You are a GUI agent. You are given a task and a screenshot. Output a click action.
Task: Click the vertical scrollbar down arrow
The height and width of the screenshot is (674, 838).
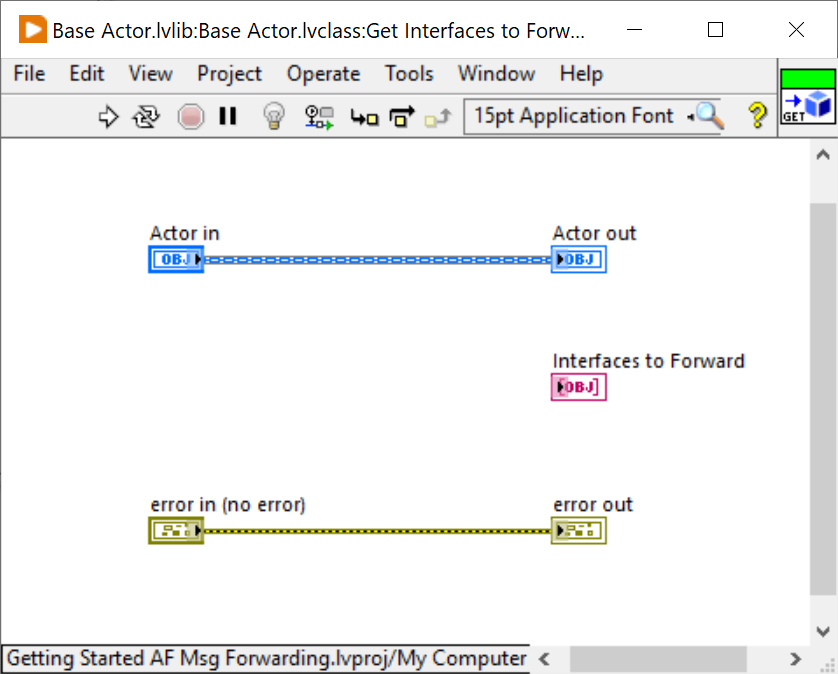click(x=822, y=631)
